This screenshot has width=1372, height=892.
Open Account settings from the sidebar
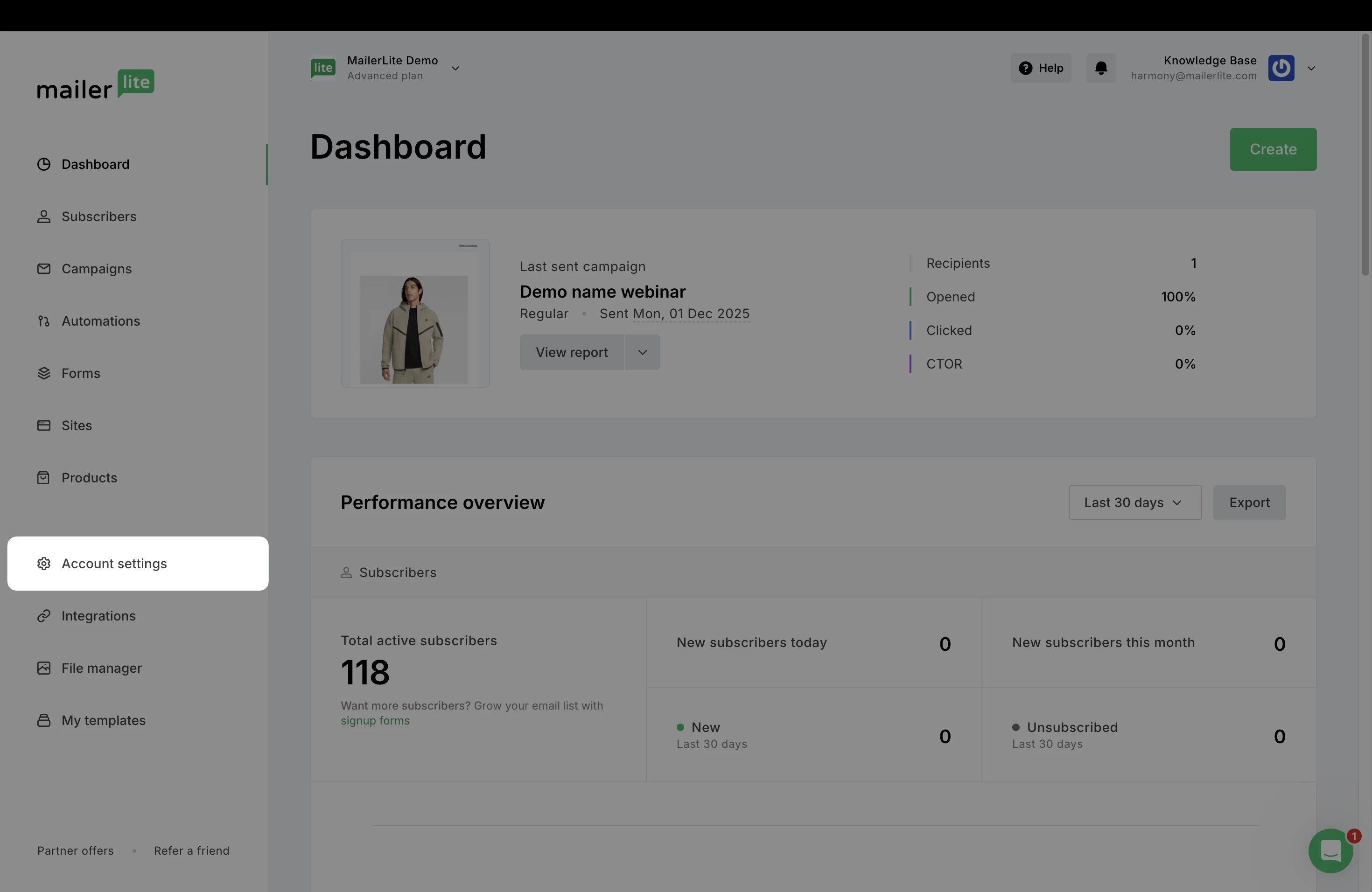tap(114, 564)
